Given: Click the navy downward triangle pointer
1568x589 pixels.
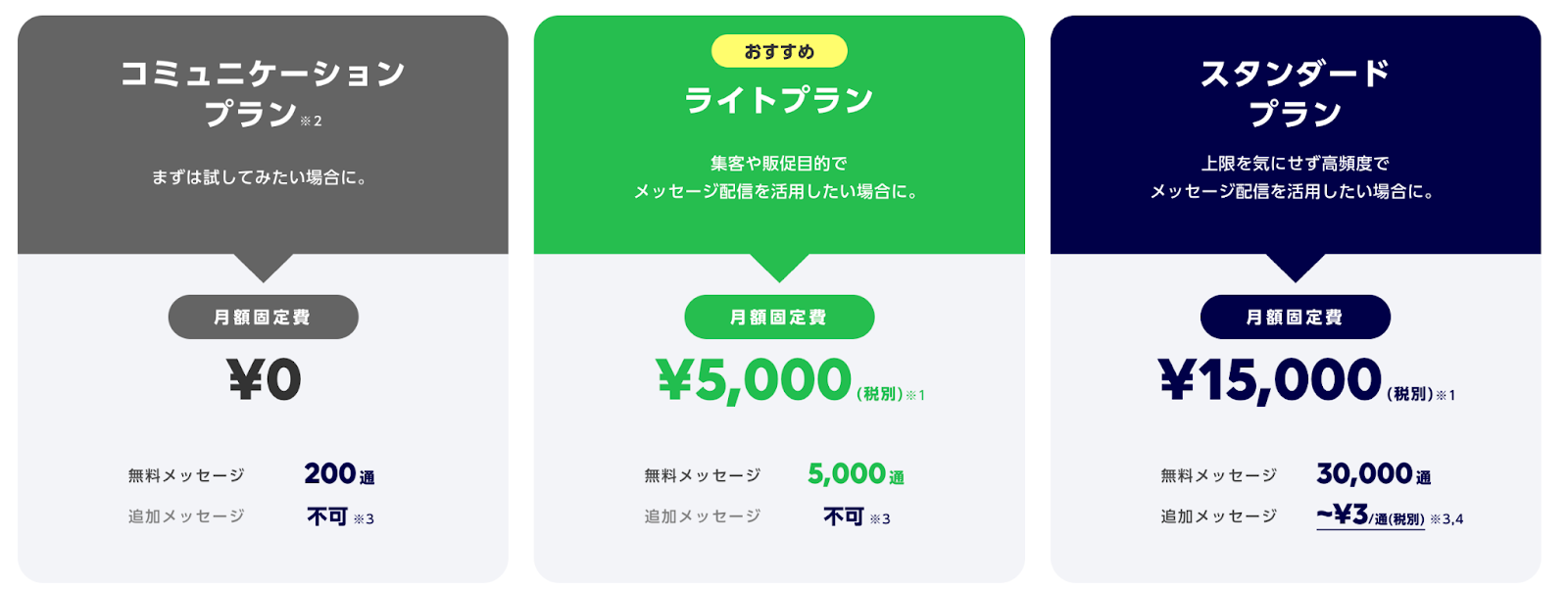Looking at the screenshot, I should click(1295, 267).
